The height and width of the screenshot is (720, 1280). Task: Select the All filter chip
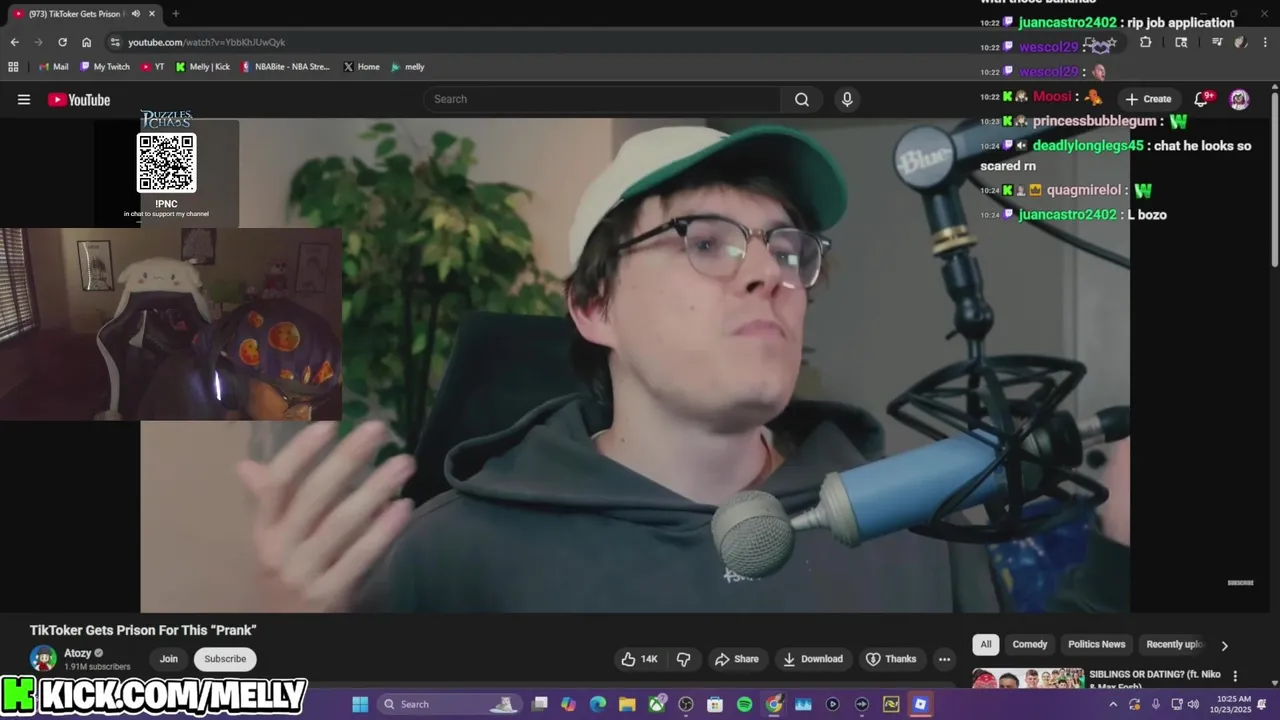coord(986,644)
